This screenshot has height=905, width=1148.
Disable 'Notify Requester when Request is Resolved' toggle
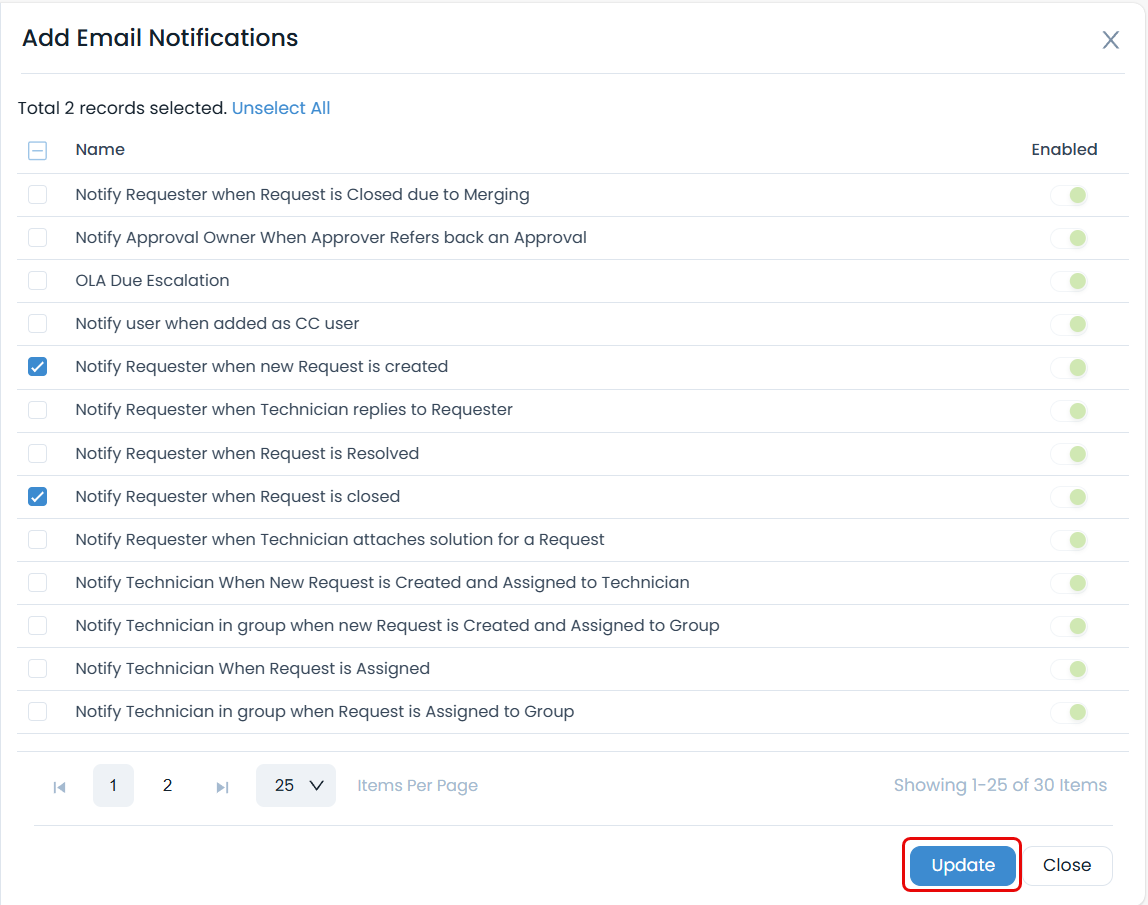point(1070,453)
